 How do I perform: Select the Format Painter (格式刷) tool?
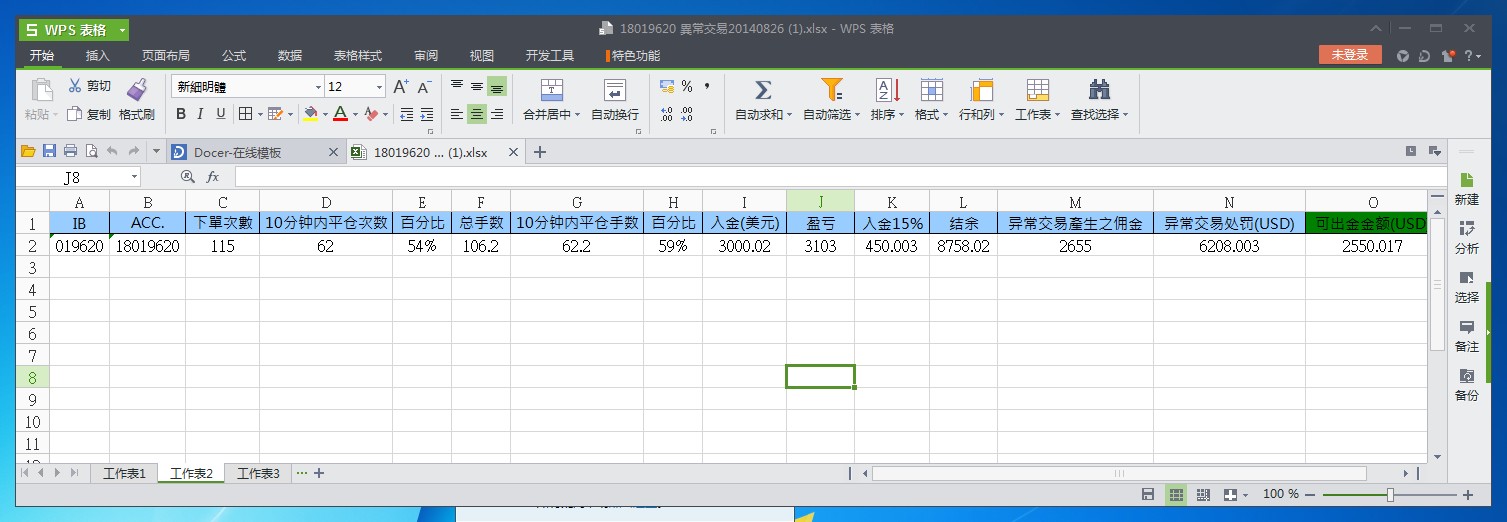137,100
